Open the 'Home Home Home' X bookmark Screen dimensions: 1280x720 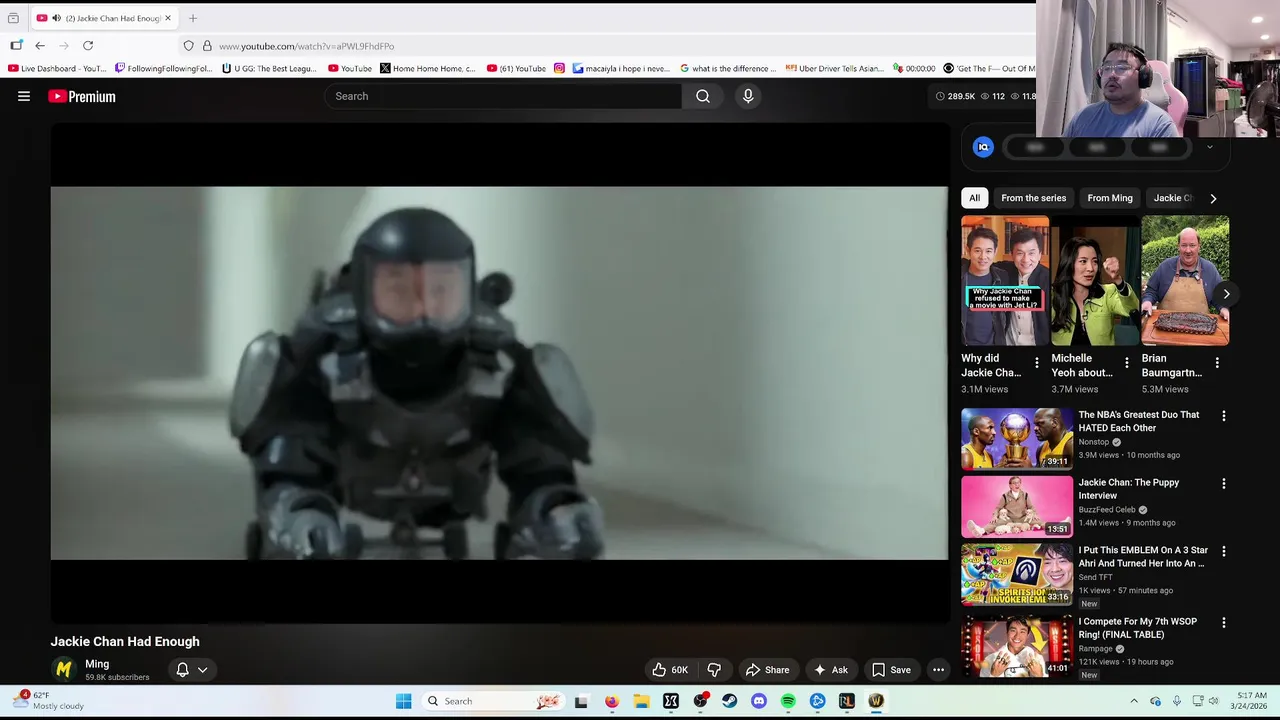(427, 68)
